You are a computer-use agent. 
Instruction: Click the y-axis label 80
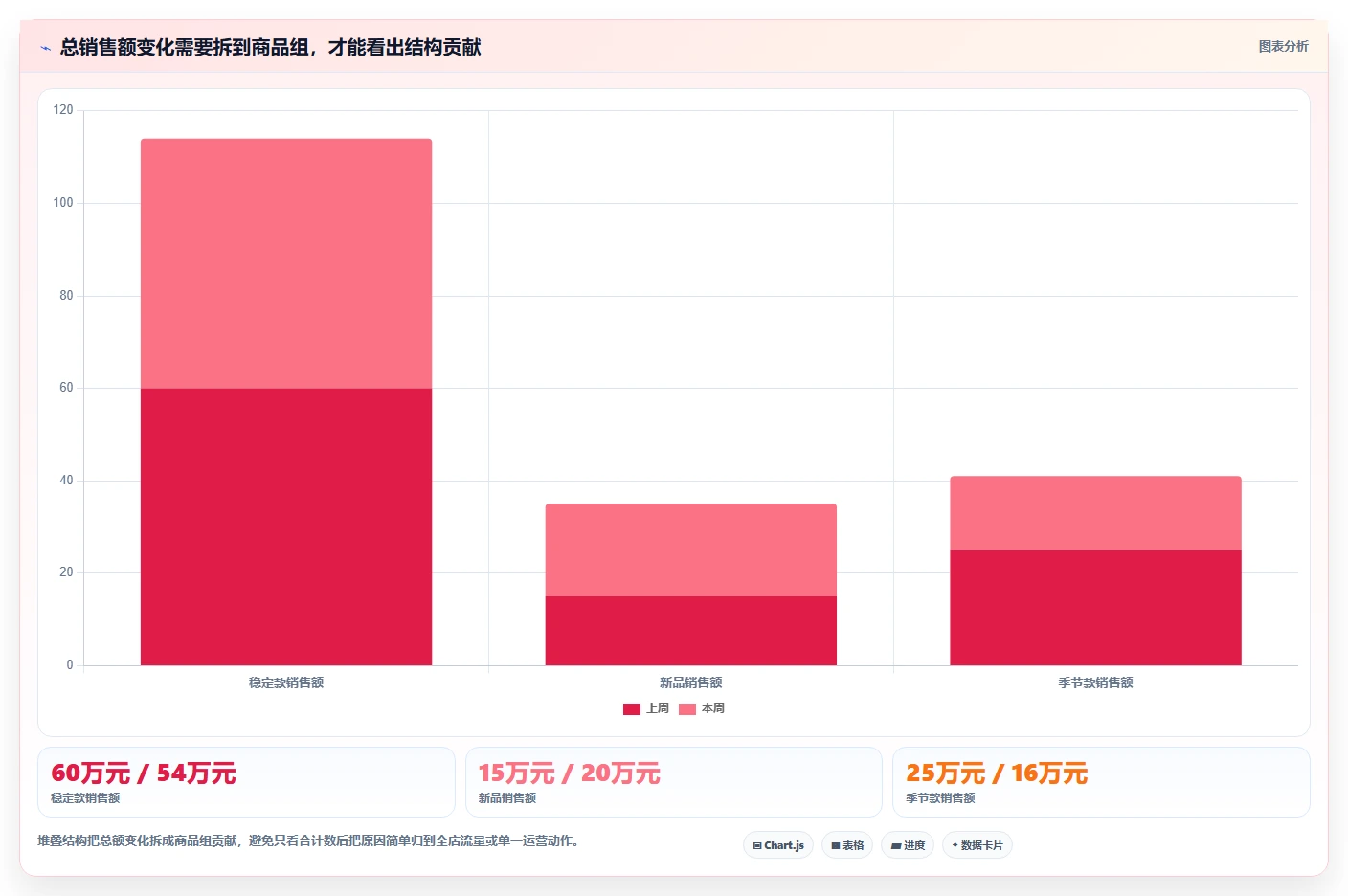tap(66, 296)
